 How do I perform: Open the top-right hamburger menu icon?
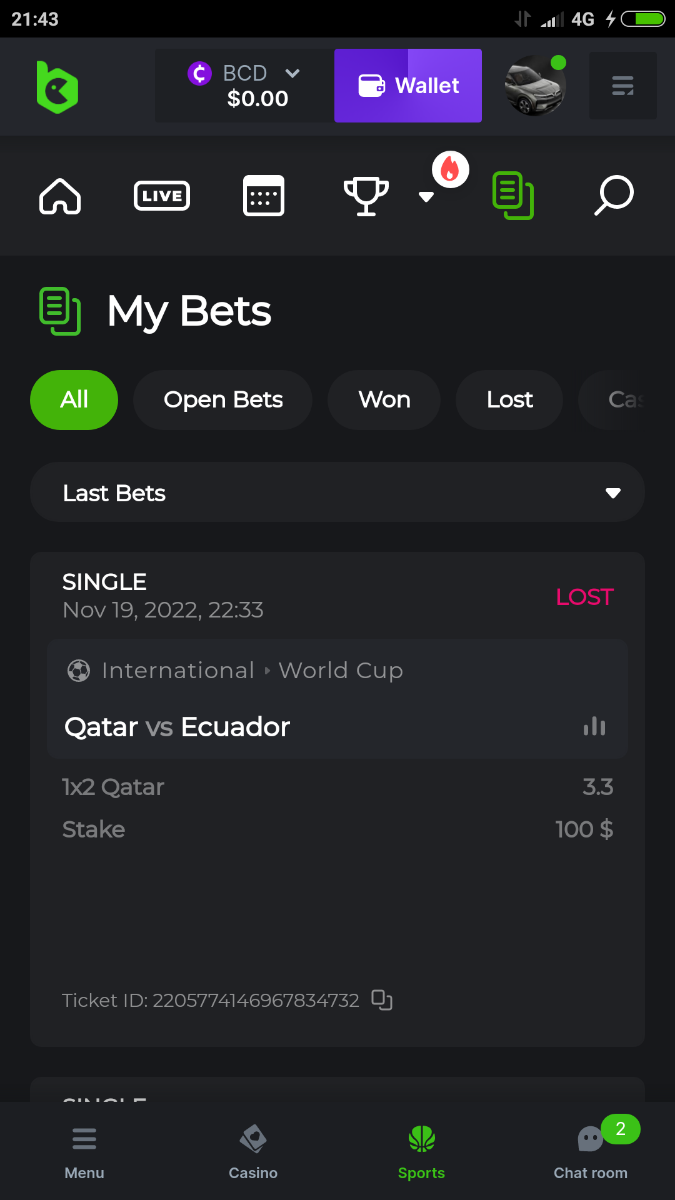623,87
